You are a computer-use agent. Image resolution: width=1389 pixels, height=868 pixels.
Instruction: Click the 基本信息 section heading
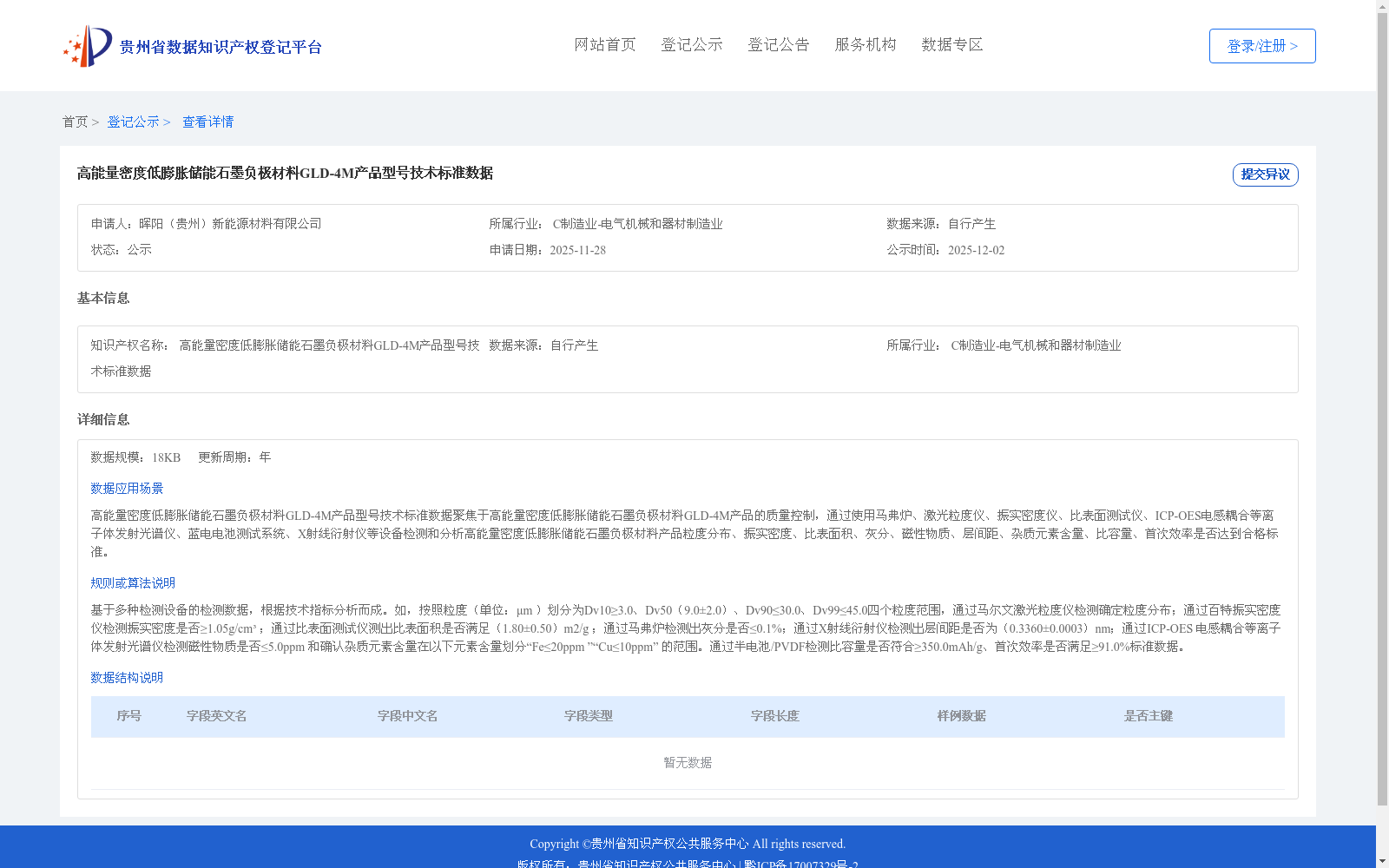(103, 298)
